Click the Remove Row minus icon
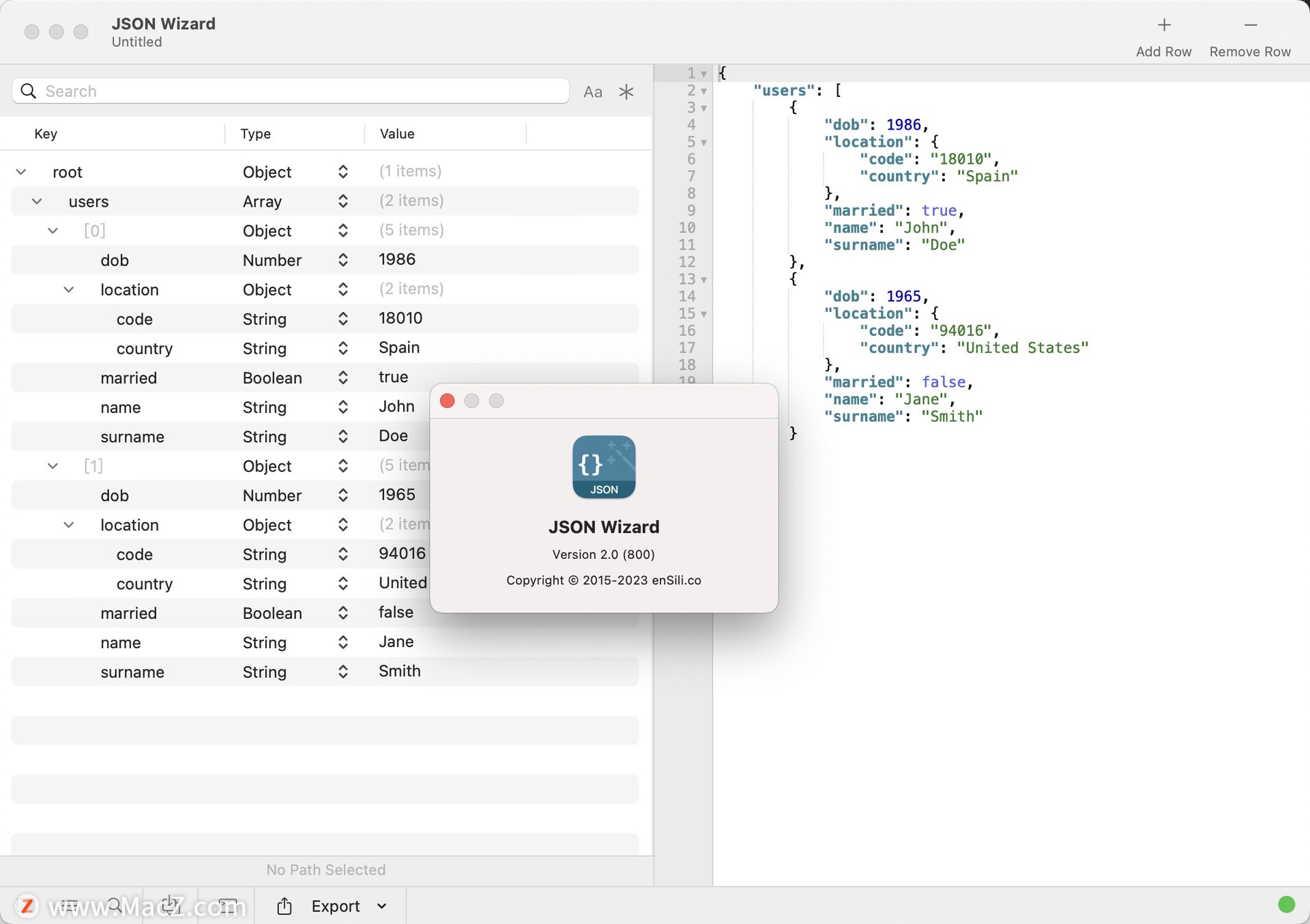 tap(1250, 25)
